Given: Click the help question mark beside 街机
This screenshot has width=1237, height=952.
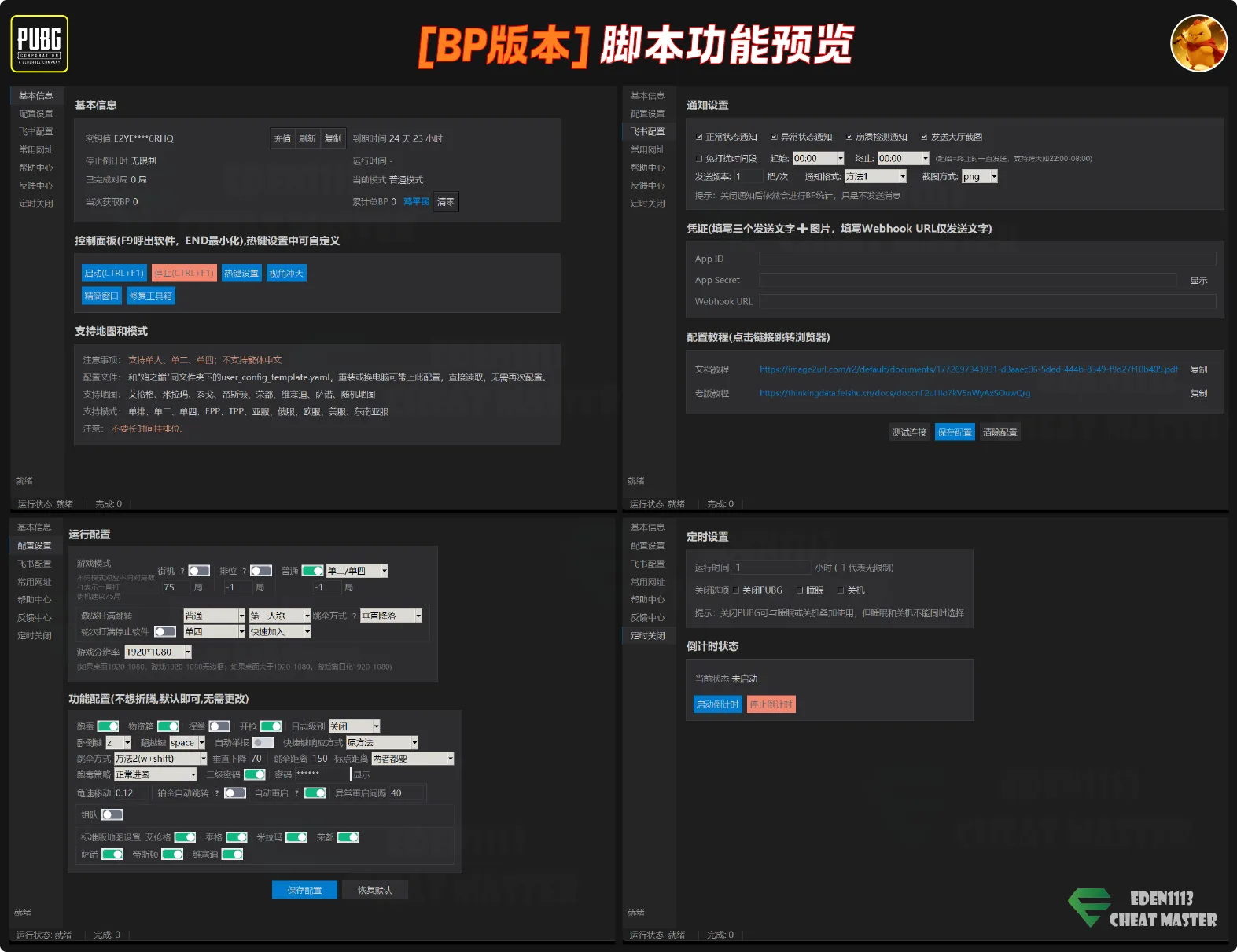Looking at the screenshot, I should pos(182,572).
